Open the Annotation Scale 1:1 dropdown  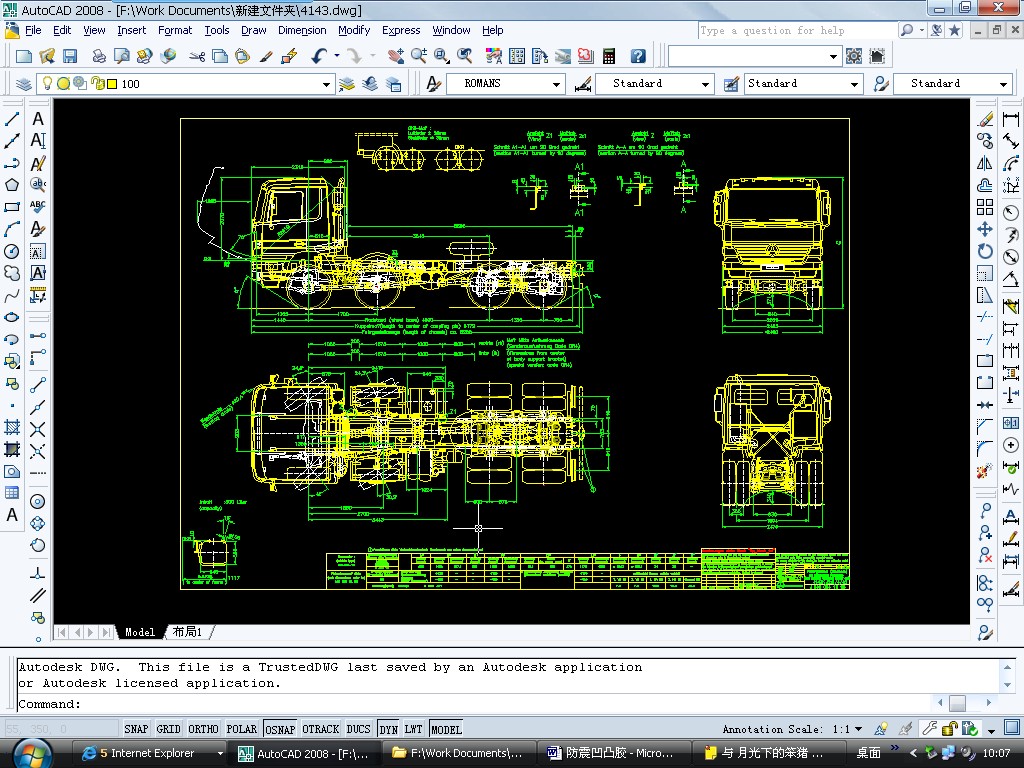[x=858, y=730]
